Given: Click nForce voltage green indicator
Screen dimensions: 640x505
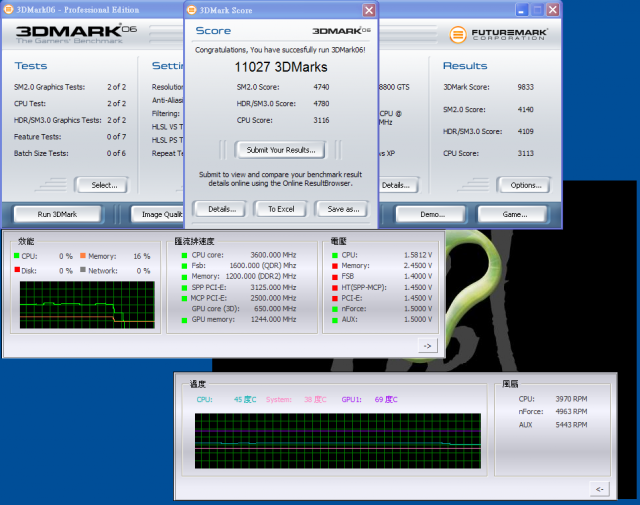Looking at the screenshot, I should tap(335, 309).
